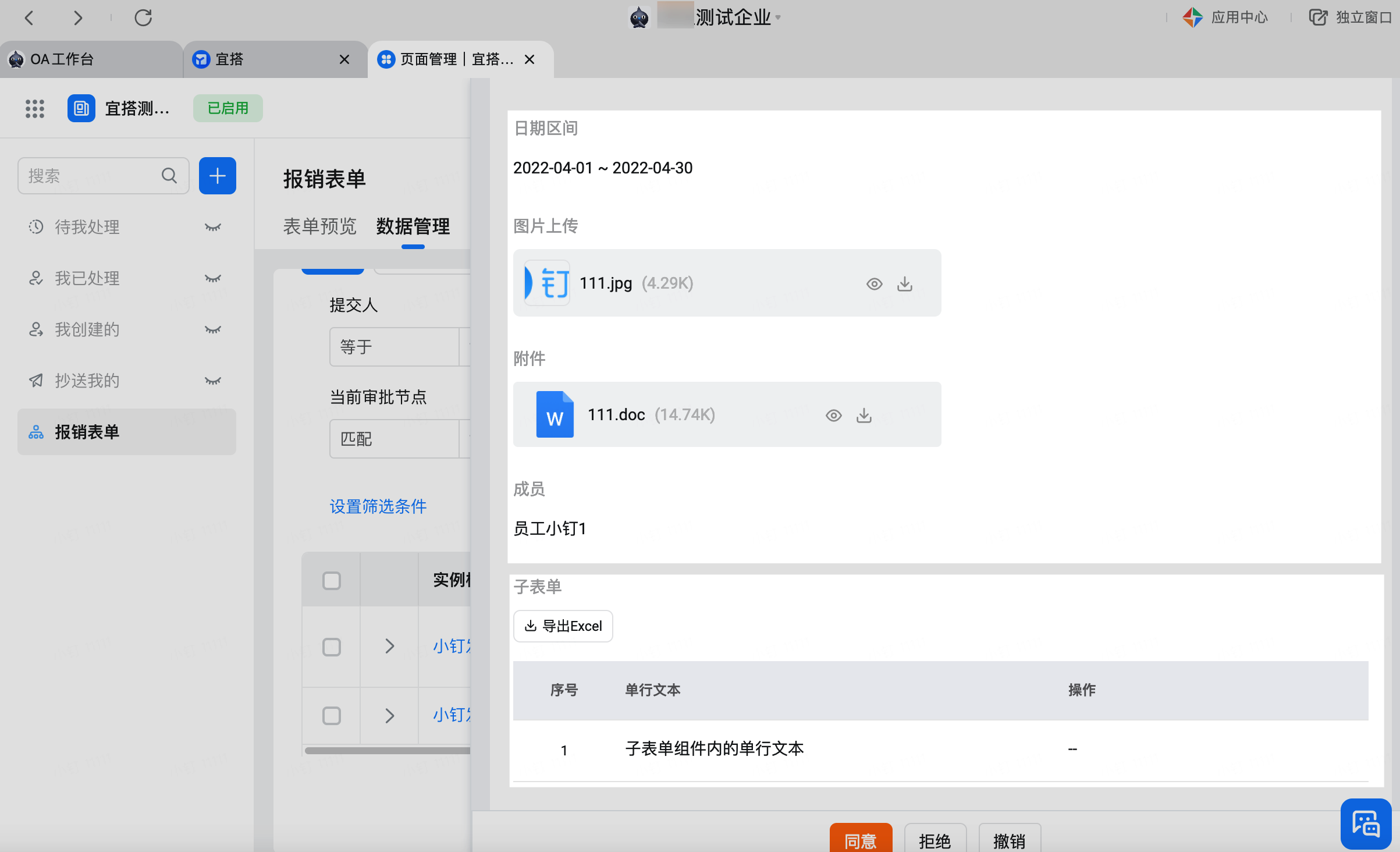Click the search magnifier icon
The width and height of the screenshot is (1400, 852).
[x=169, y=176]
